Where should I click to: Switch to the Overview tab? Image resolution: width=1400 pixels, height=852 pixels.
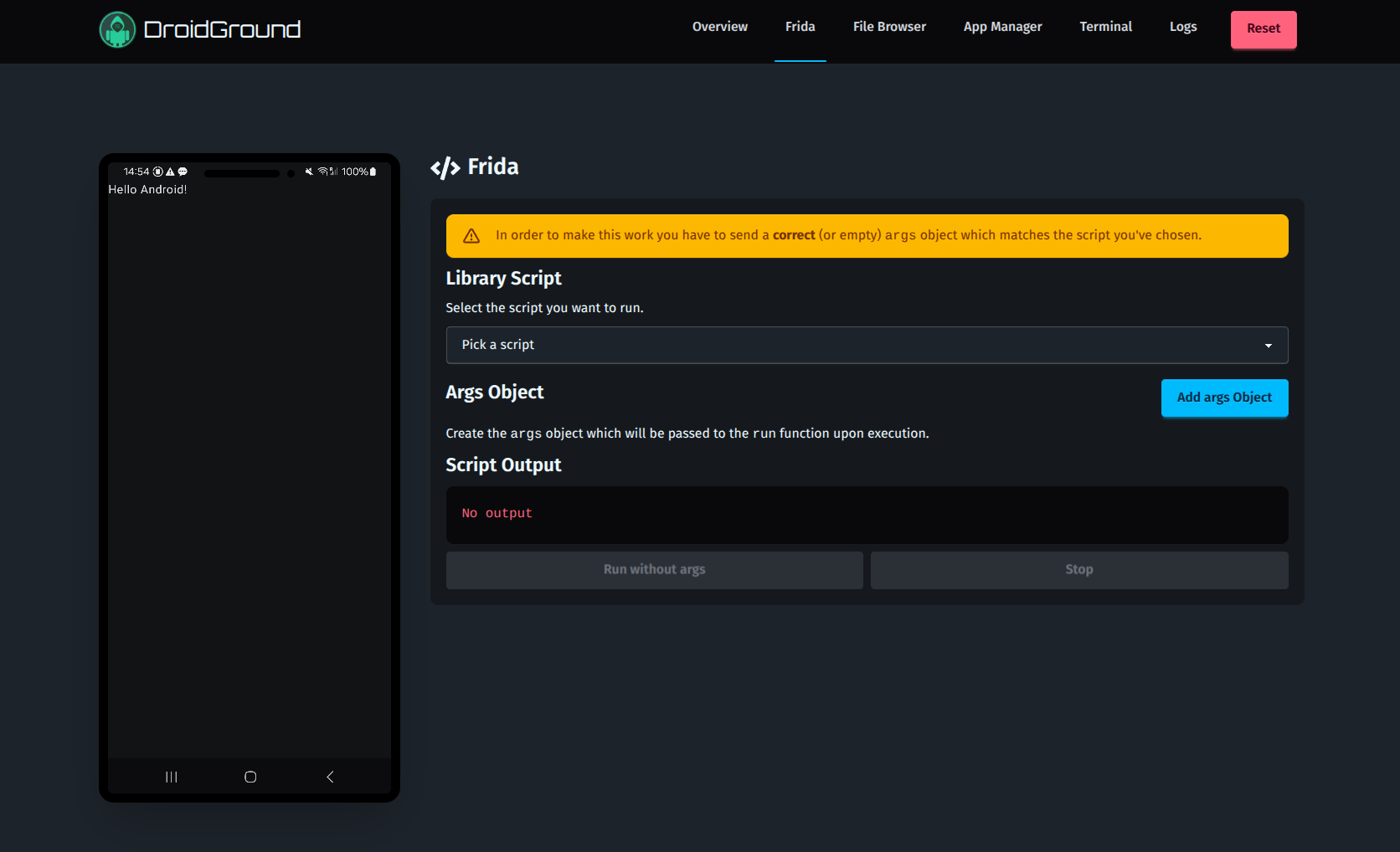point(719,27)
